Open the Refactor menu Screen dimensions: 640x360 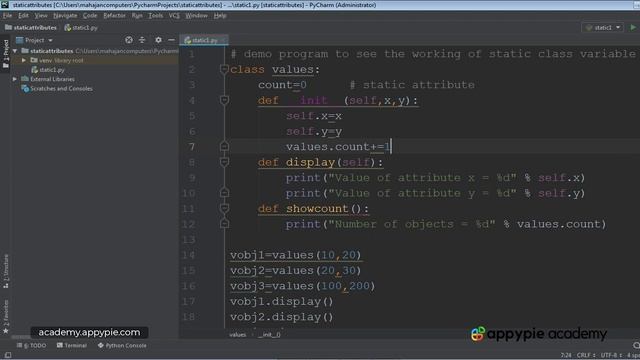[x=114, y=16]
